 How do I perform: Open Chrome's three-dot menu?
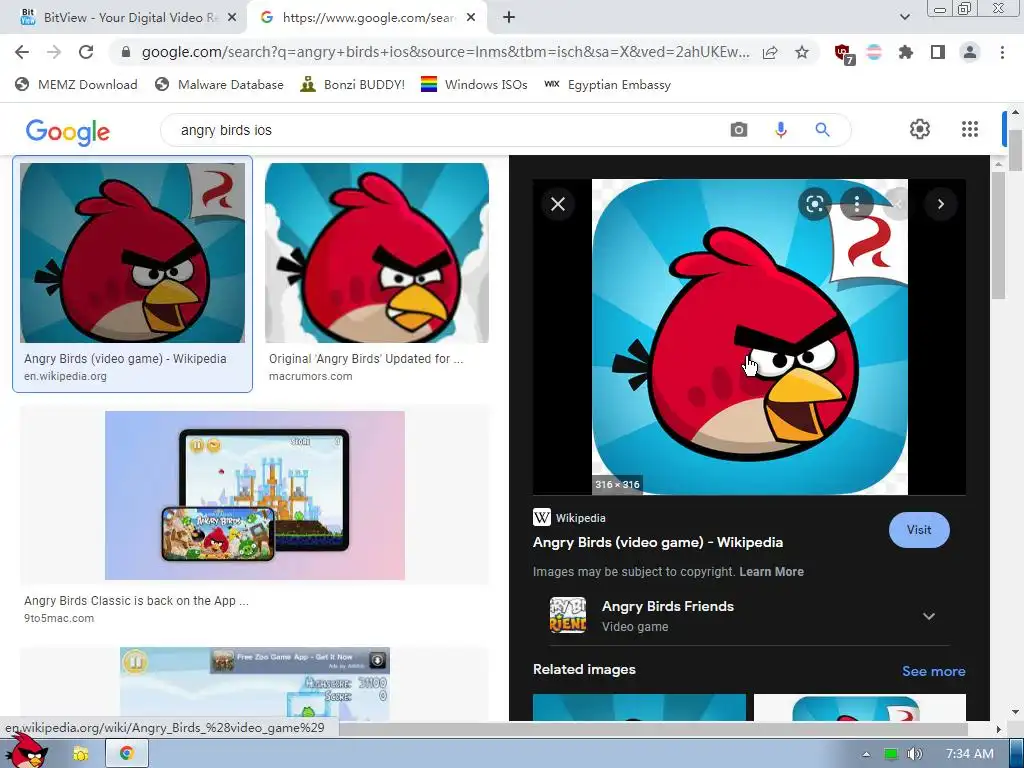[x=1002, y=52]
